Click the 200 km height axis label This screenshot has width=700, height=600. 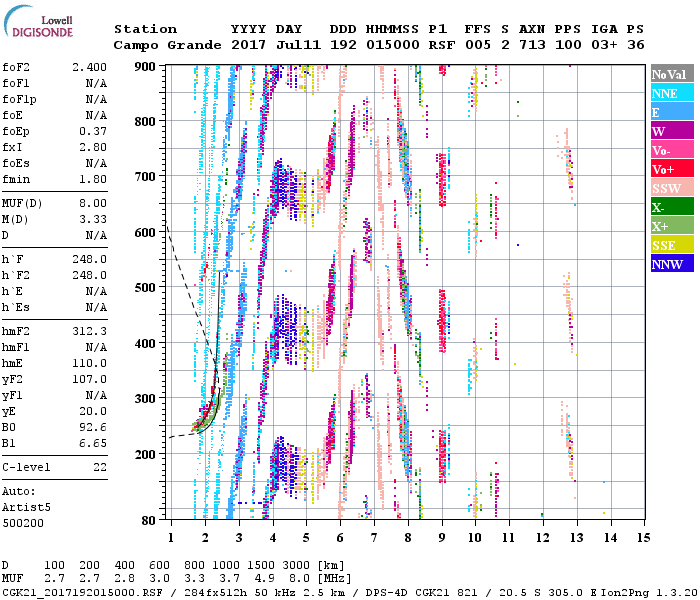(x=145, y=454)
